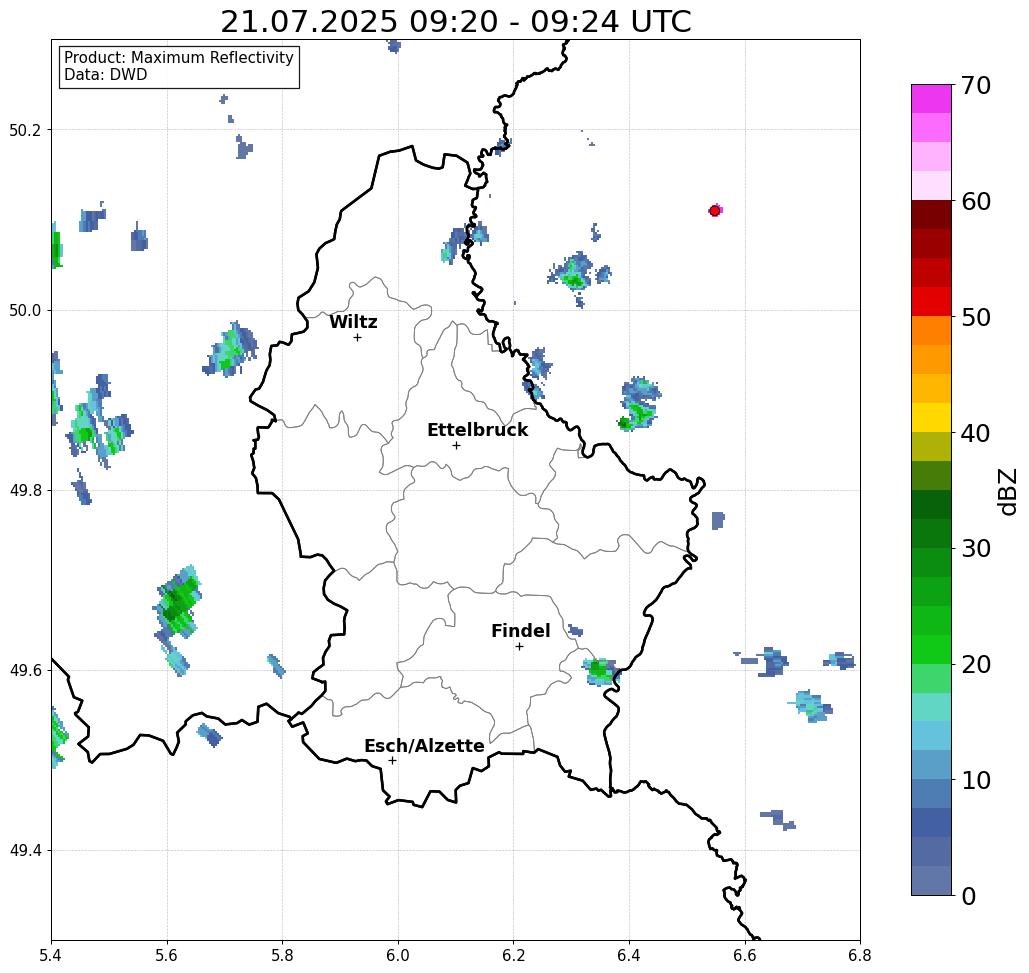Click the latitude tick label 50.2

[24, 130]
